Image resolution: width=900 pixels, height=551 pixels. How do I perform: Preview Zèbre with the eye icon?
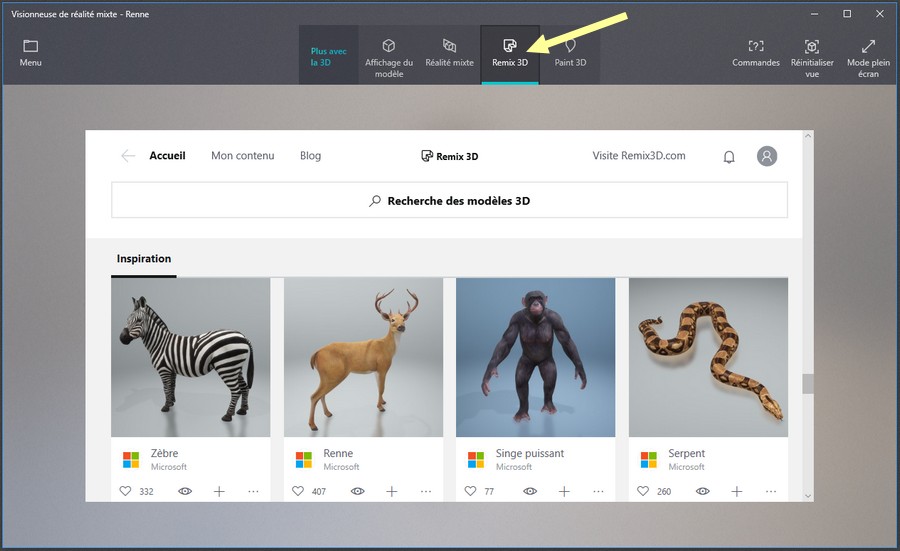tap(185, 491)
